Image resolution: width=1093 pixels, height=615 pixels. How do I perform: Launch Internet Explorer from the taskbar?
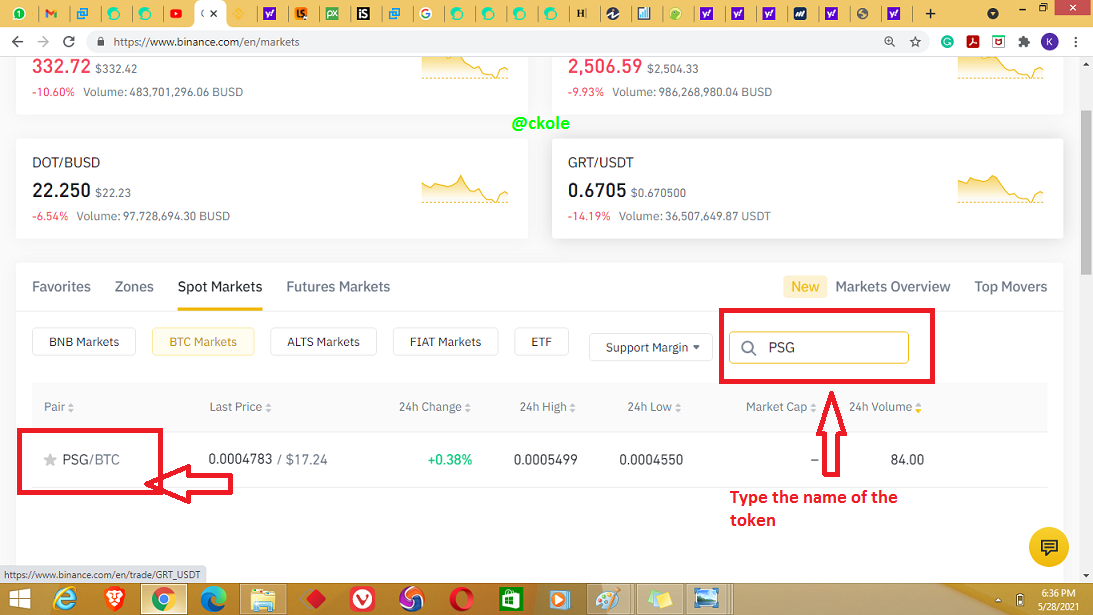(65, 599)
